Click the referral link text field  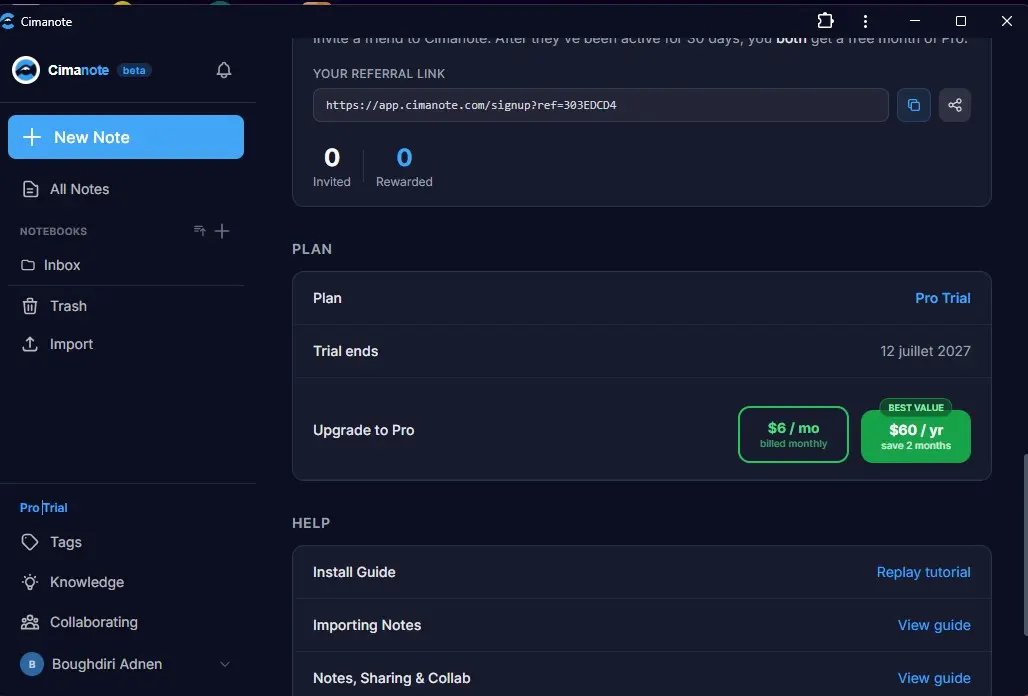coord(601,105)
